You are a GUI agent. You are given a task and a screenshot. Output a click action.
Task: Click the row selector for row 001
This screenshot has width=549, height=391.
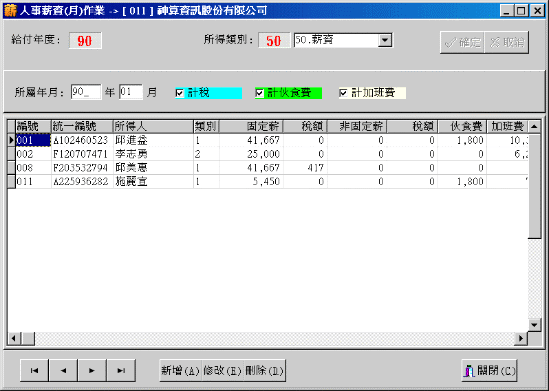click(12, 140)
